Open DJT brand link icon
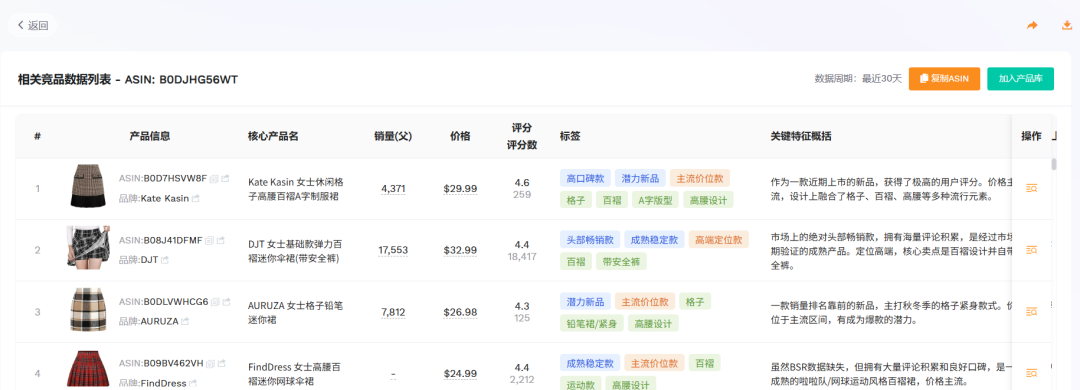The image size is (1080, 390). click(x=165, y=260)
